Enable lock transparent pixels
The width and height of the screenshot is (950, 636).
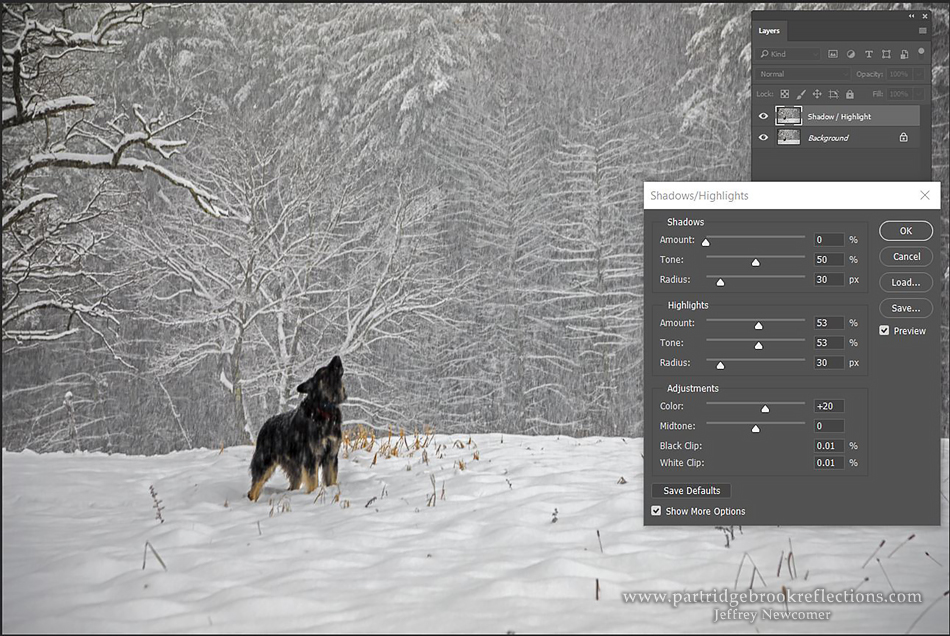pyautogui.click(x=785, y=94)
